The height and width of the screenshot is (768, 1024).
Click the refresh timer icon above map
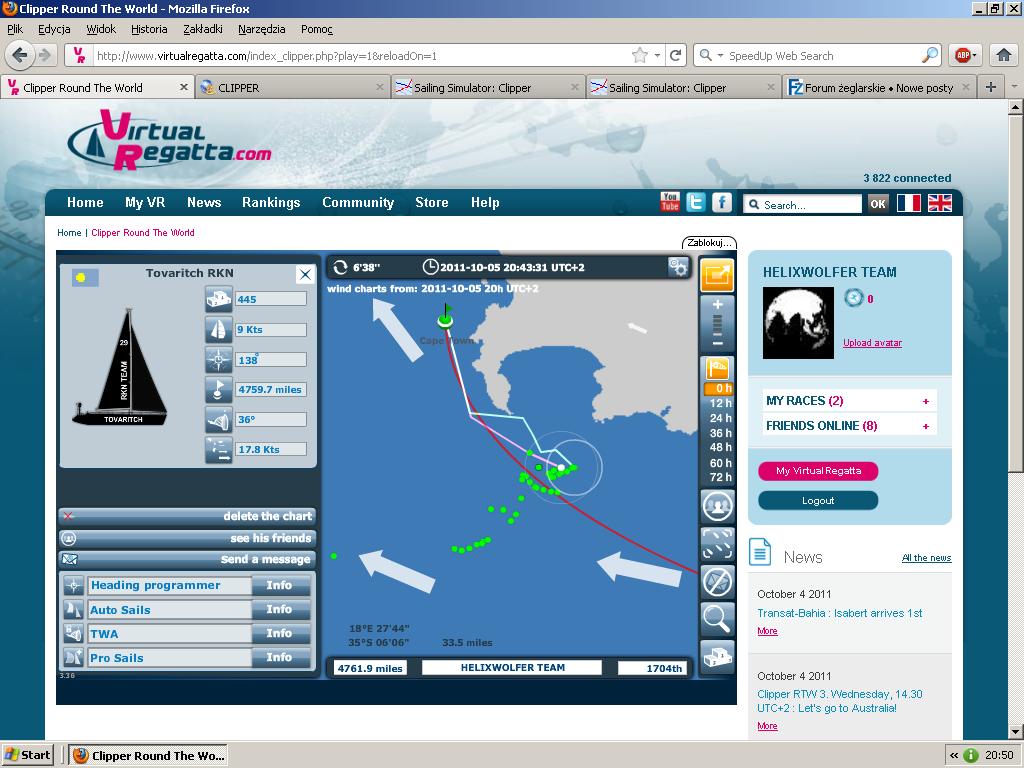tap(341, 267)
